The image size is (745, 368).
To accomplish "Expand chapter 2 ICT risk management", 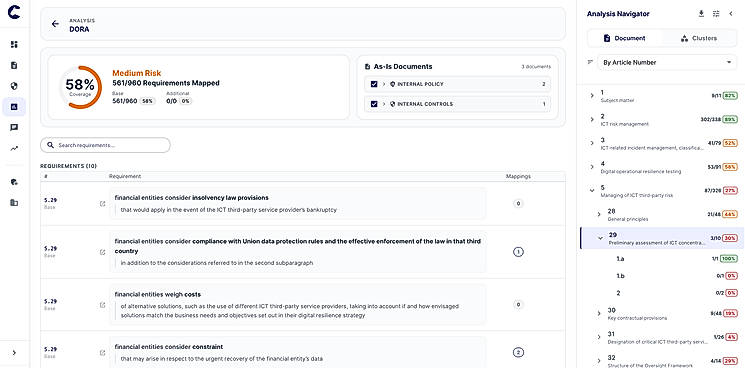I will tap(592, 119).
